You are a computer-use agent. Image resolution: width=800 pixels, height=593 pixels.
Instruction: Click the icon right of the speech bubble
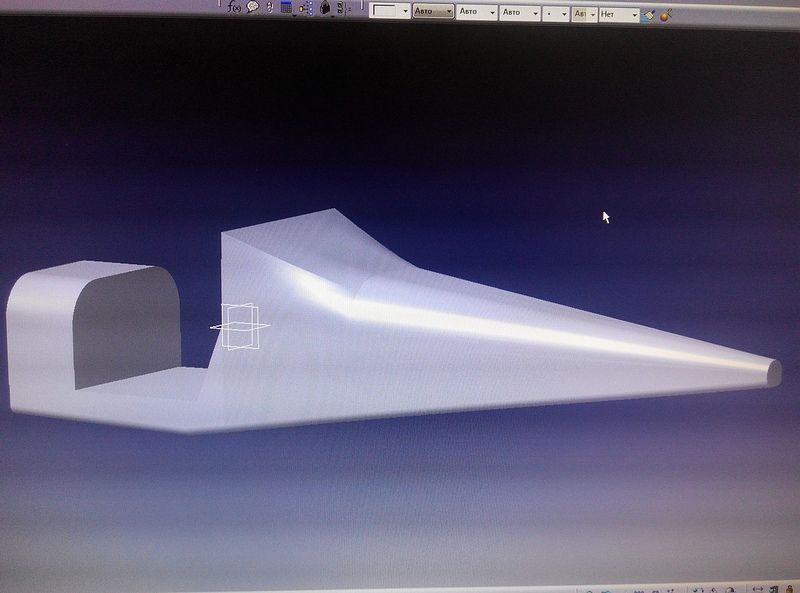click(269, 7)
